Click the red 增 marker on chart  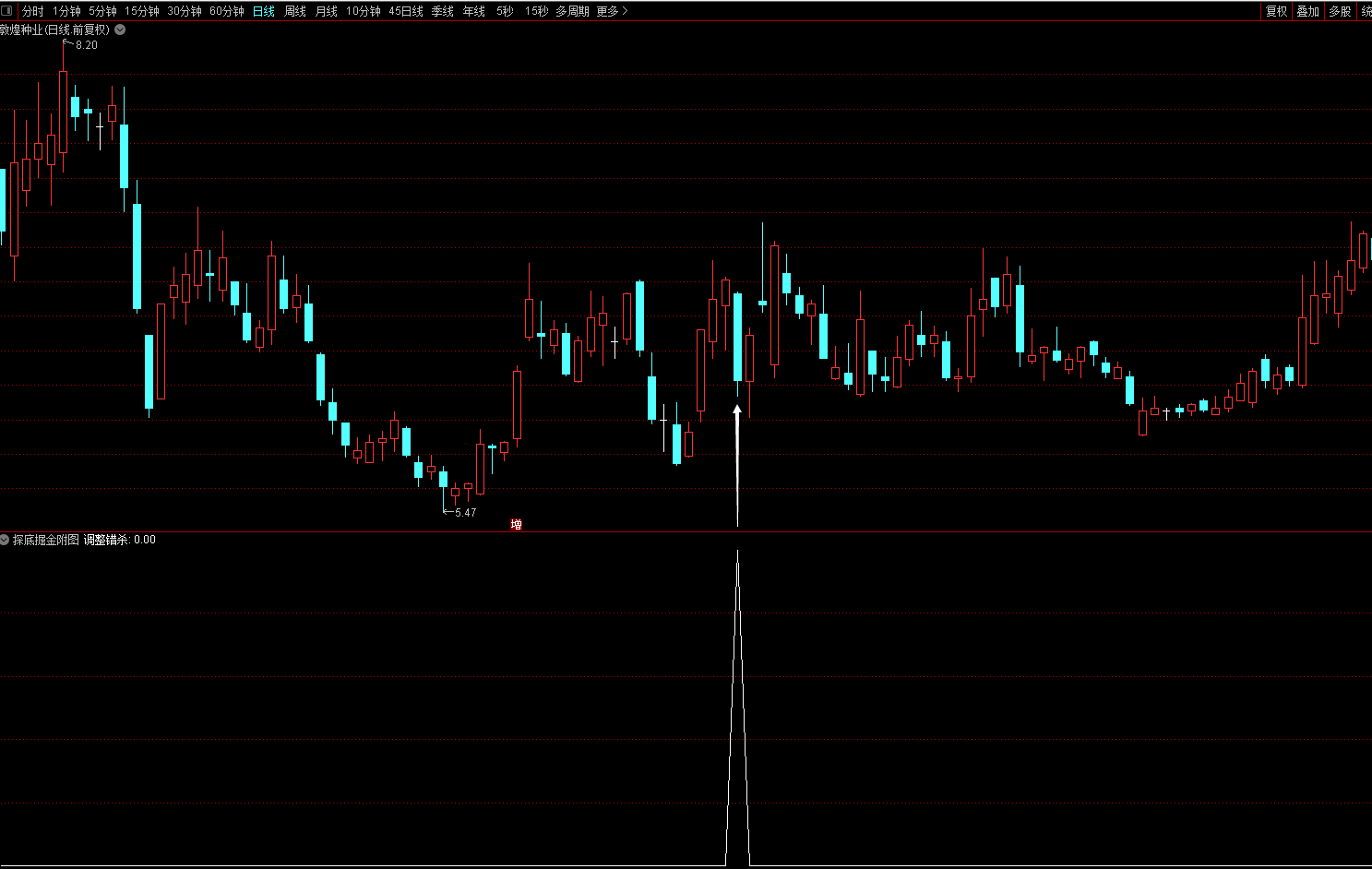pyautogui.click(x=517, y=525)
